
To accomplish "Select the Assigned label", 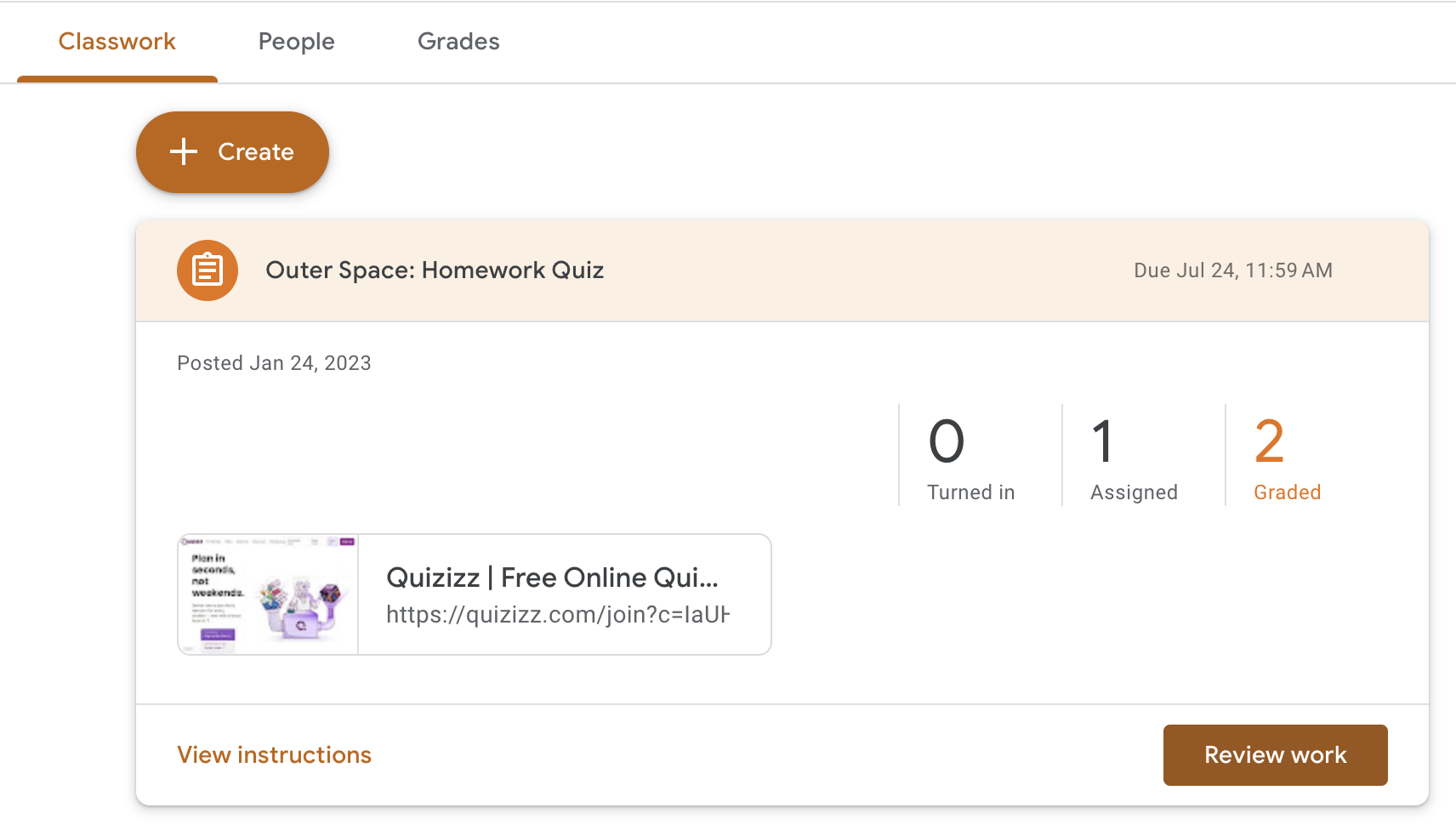I will (1135, 492).
